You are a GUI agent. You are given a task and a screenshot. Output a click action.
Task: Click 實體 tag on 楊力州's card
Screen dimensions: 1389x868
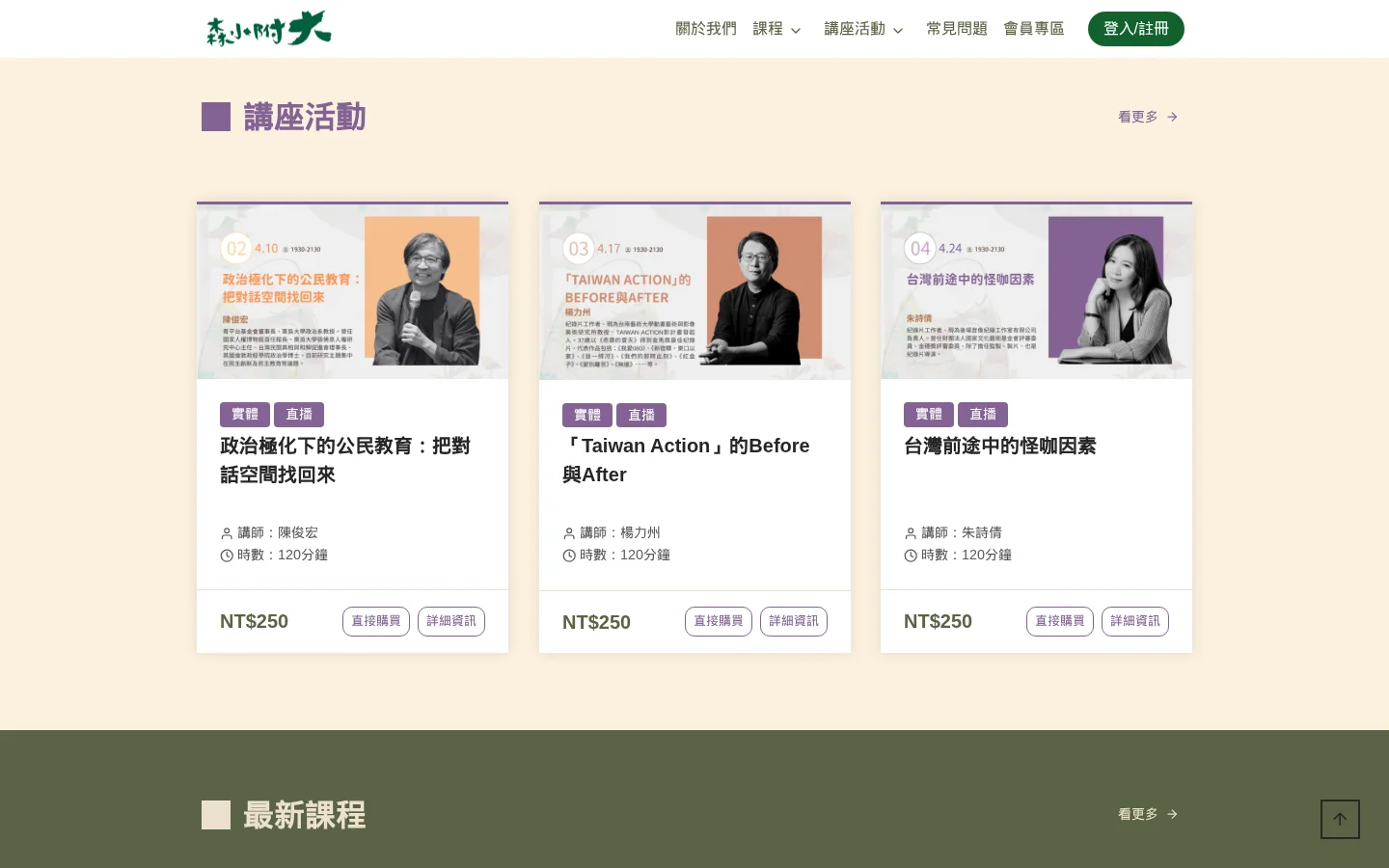point(587,415)
